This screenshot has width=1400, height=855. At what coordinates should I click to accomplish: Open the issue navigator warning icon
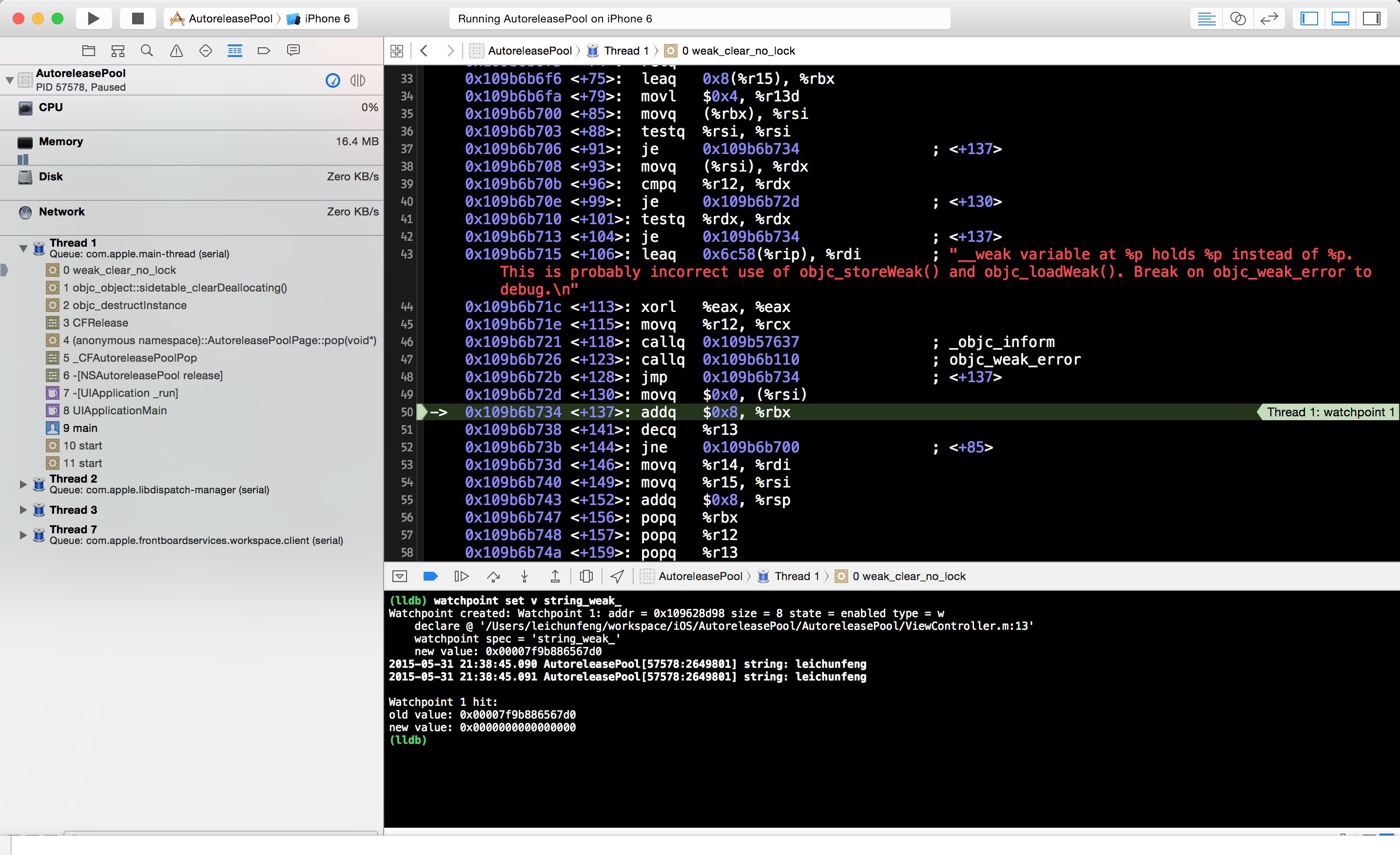[176, 51]
